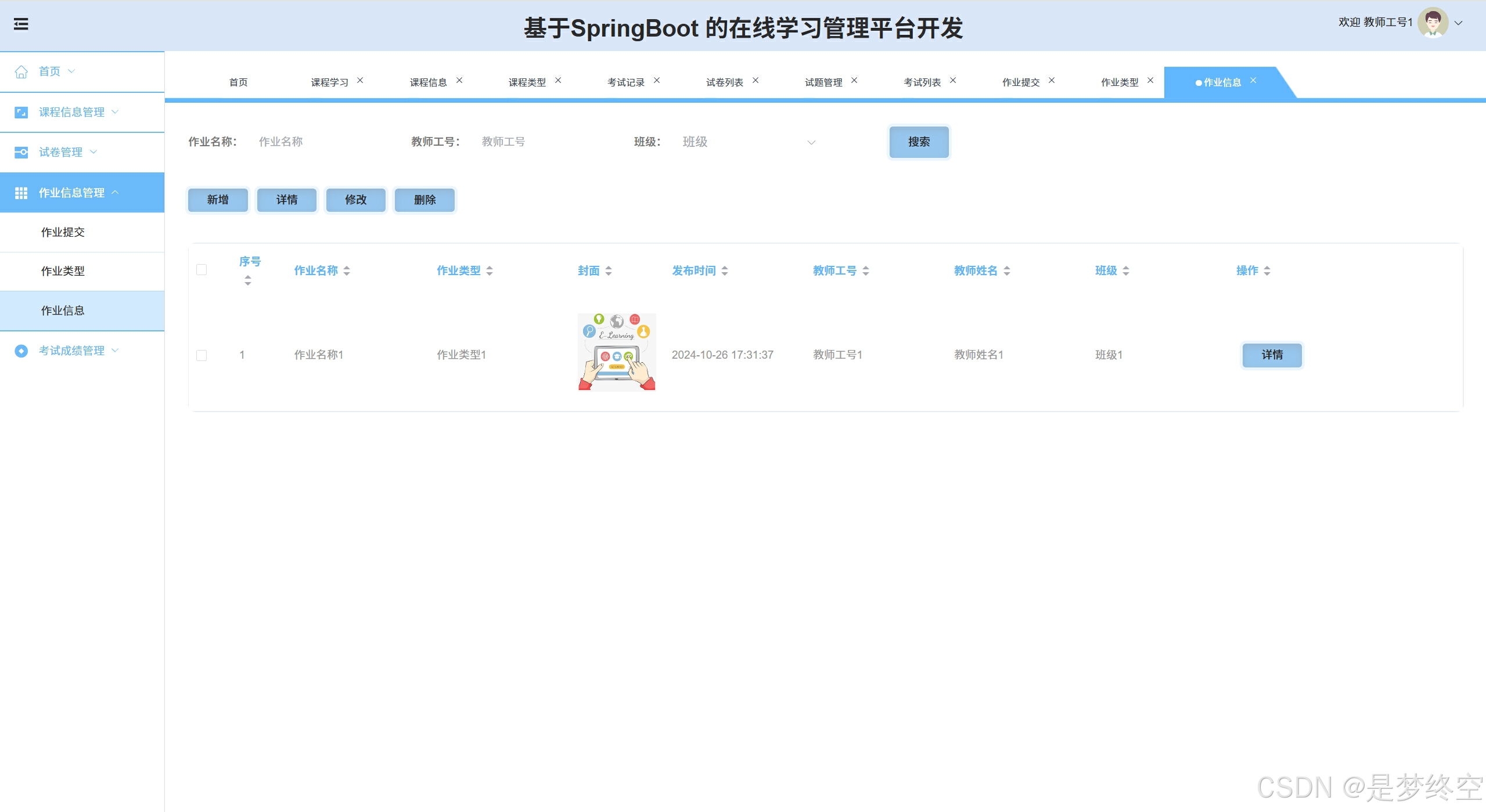The height and width of the screenshot is (812, 1486).
Task: Sort by 发布时间 column arrows
Action: point(725,270)
